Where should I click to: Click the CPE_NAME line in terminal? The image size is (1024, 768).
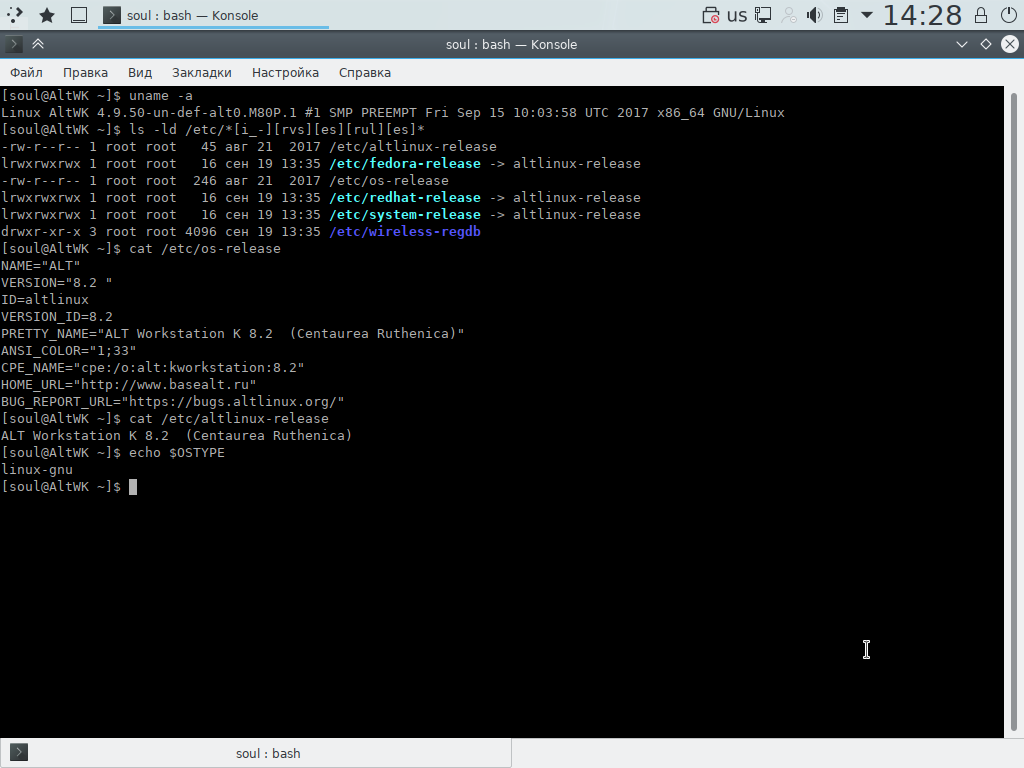click(153, 368)
